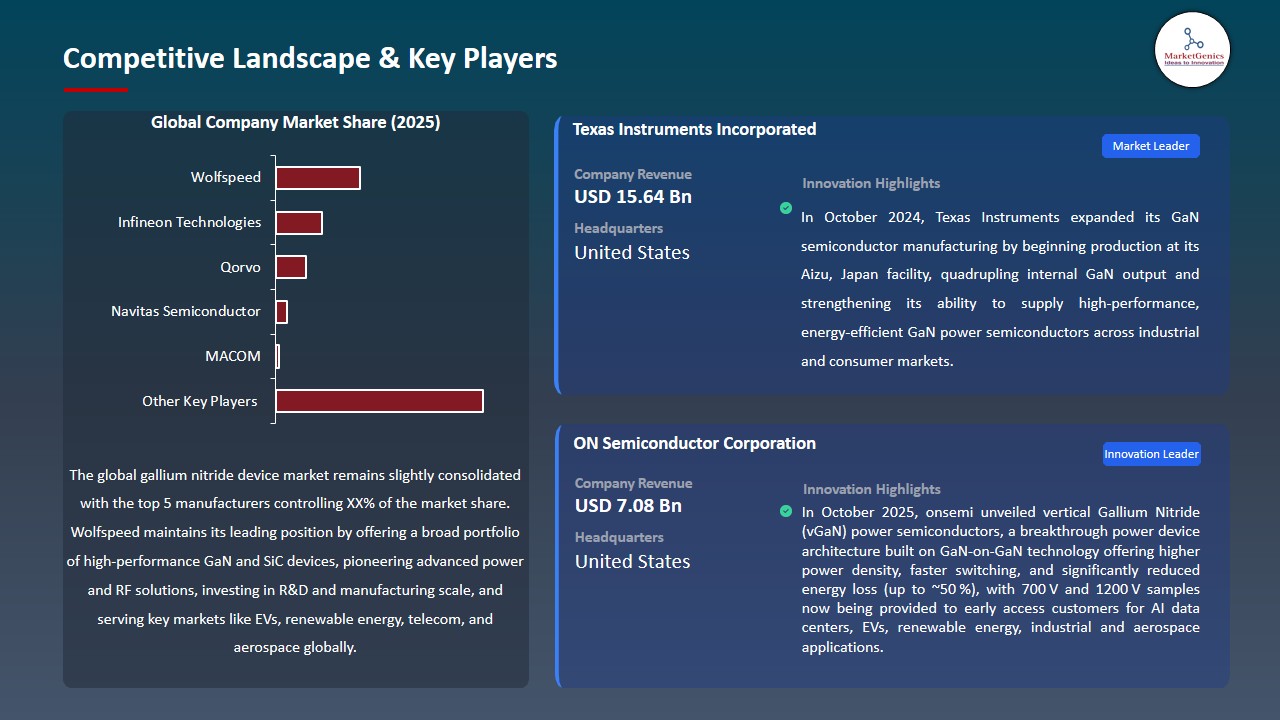Image resolution: width=1280 pixels, height=720 pixels.
Task: Select the Wolfspeed bar in the chart
Action: pyautogui.click(x=317, y=177)
